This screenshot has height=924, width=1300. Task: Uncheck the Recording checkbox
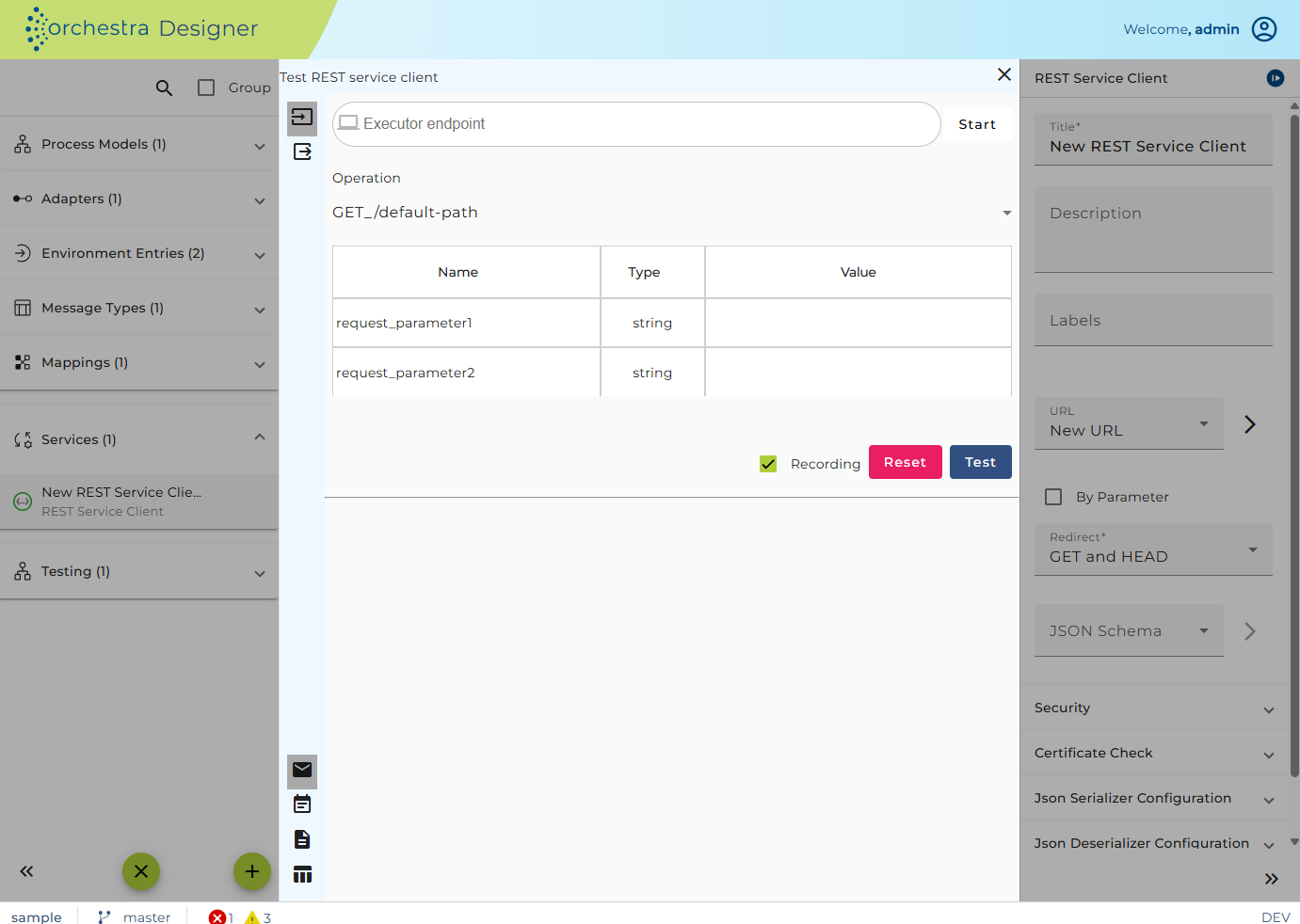pyautogui.click(x=768, y=464)
